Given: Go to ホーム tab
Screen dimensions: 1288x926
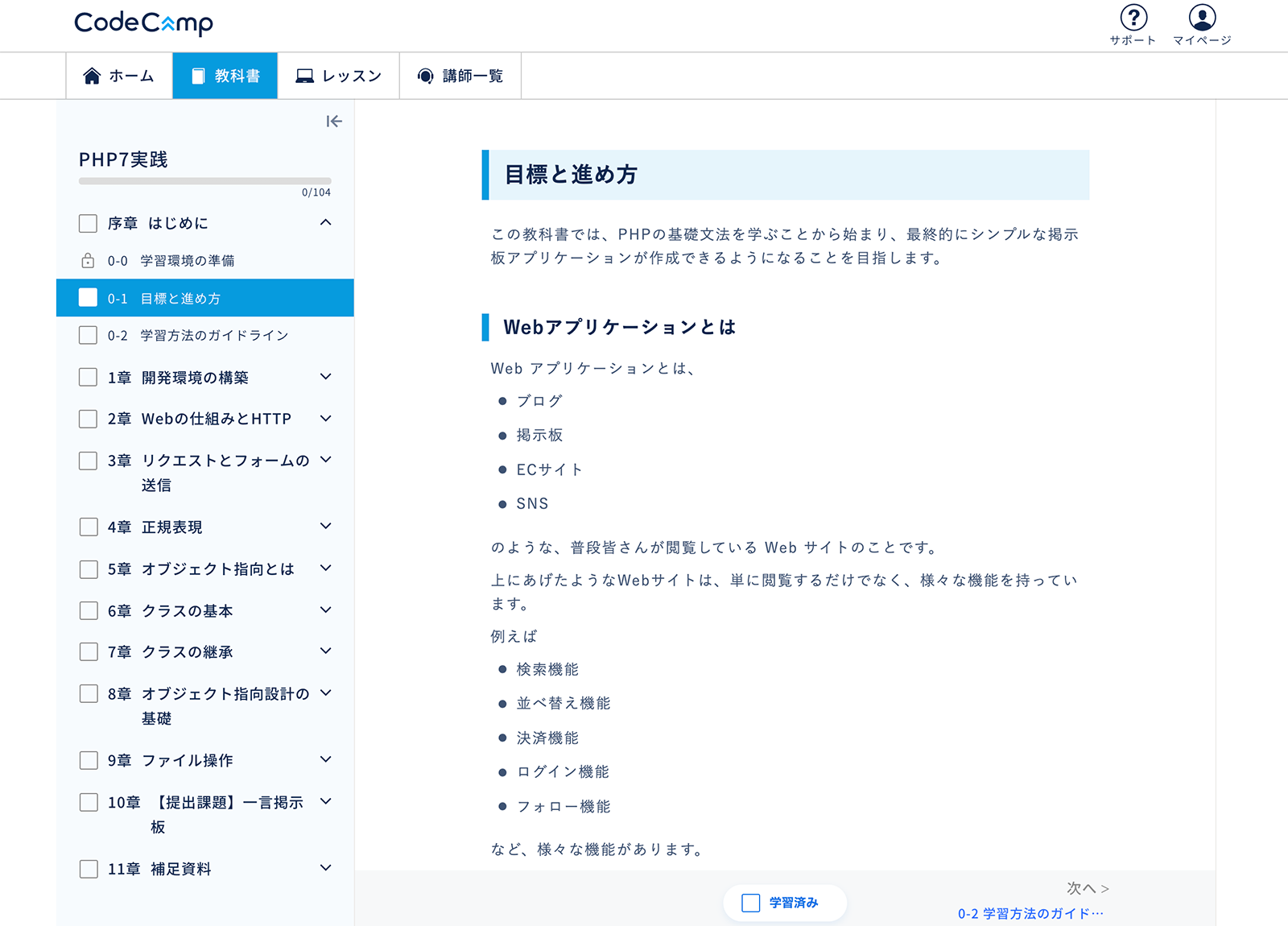Looking at the screenshot, I should [119, 76].
